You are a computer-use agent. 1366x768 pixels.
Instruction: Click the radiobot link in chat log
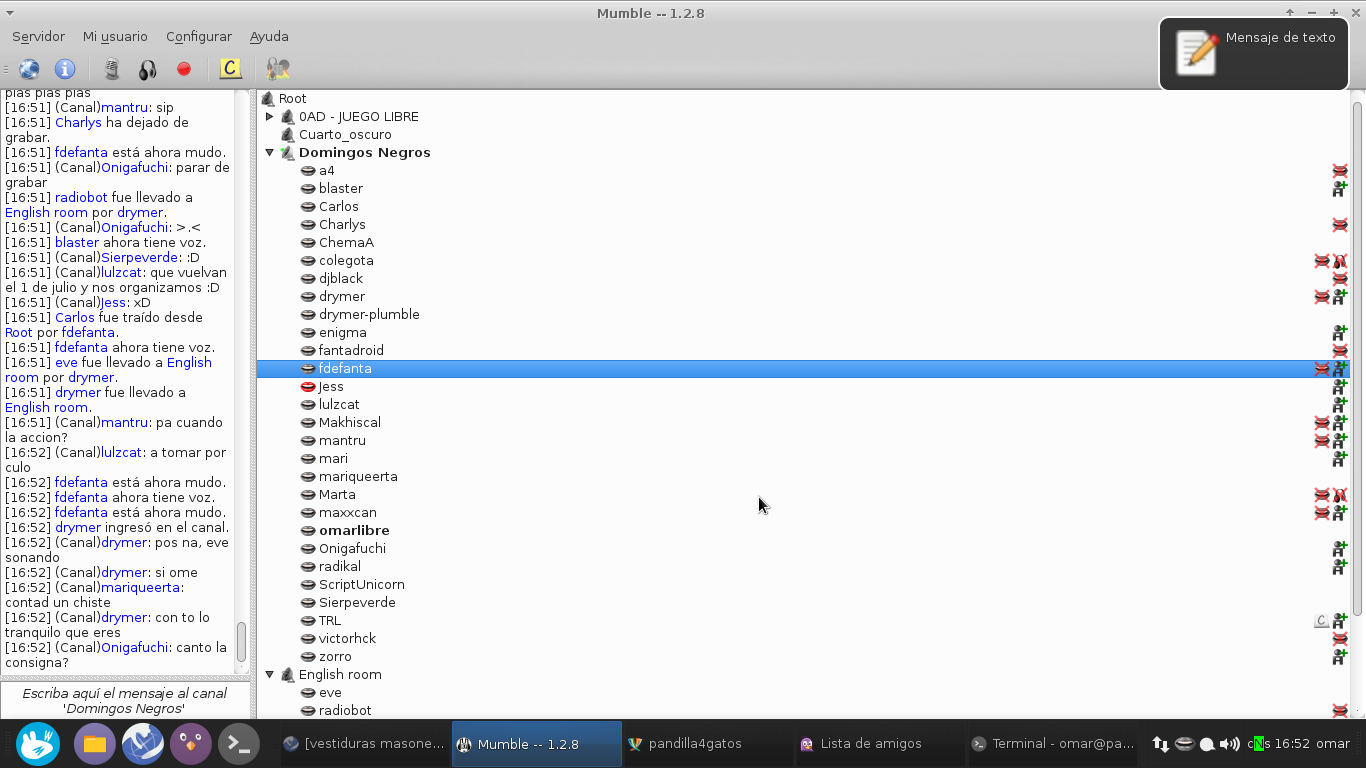82,197
